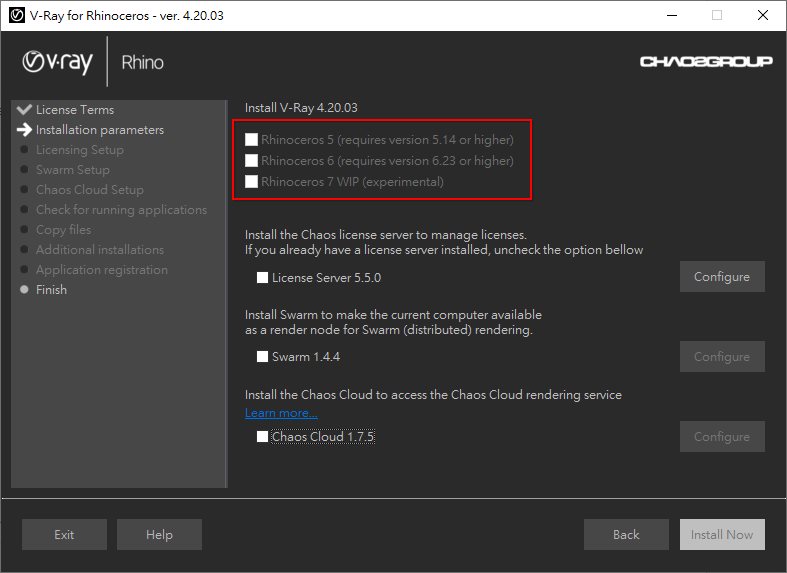The height and width of the screenshot is (573, 787).
Task: Open the Swarm Configure button
Action: click(722, 357)
